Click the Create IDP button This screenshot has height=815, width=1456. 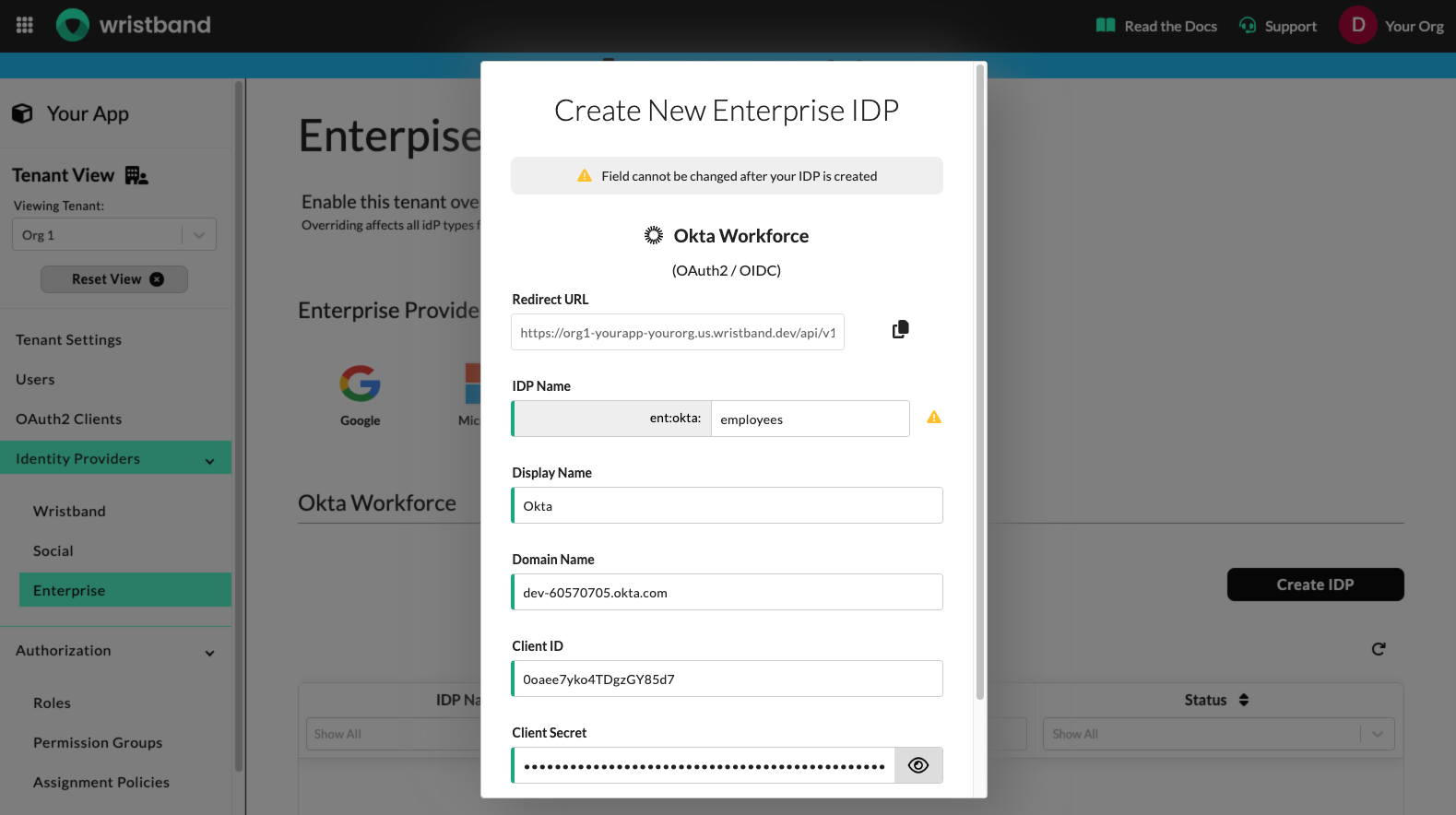coord(1315,585)
